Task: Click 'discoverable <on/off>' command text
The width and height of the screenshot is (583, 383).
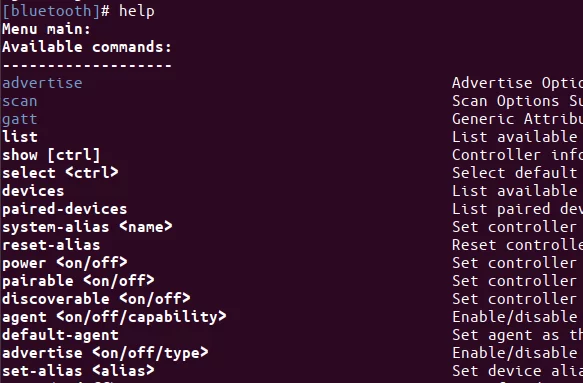Action: [x=96, y=299]
